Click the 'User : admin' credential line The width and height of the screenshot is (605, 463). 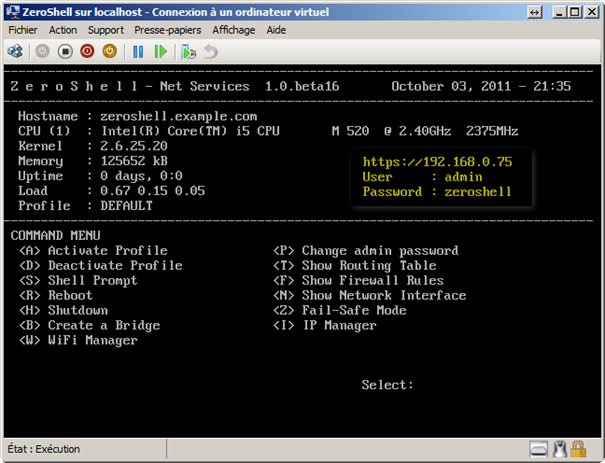click(422, 177)
